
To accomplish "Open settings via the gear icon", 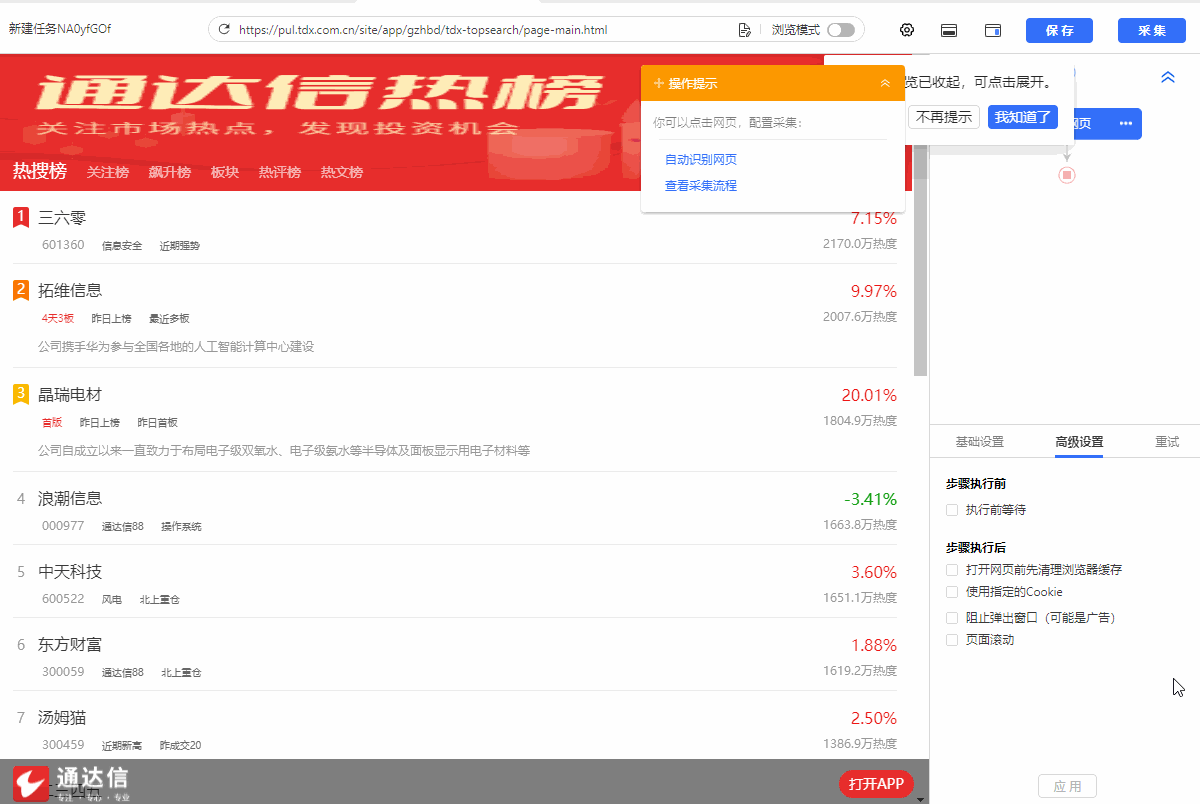I will pyautogui.click(x=907, y=30).
